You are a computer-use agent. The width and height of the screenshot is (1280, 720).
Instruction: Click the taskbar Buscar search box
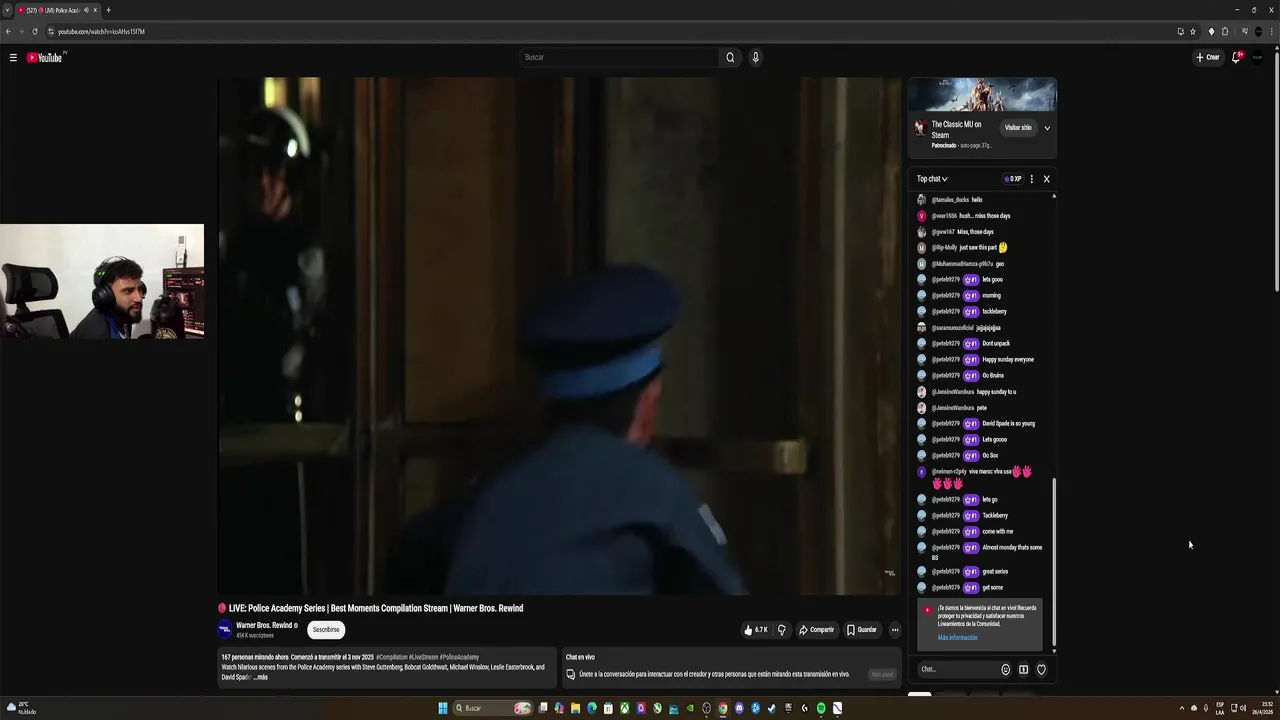(493, 708)
